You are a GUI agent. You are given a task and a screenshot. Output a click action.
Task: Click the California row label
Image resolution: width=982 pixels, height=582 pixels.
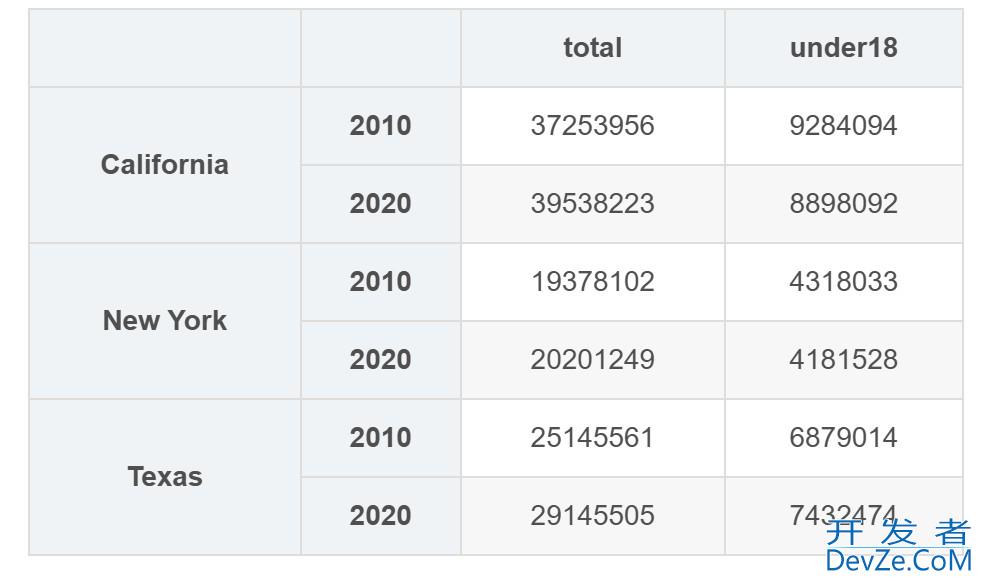pos(165,165)
